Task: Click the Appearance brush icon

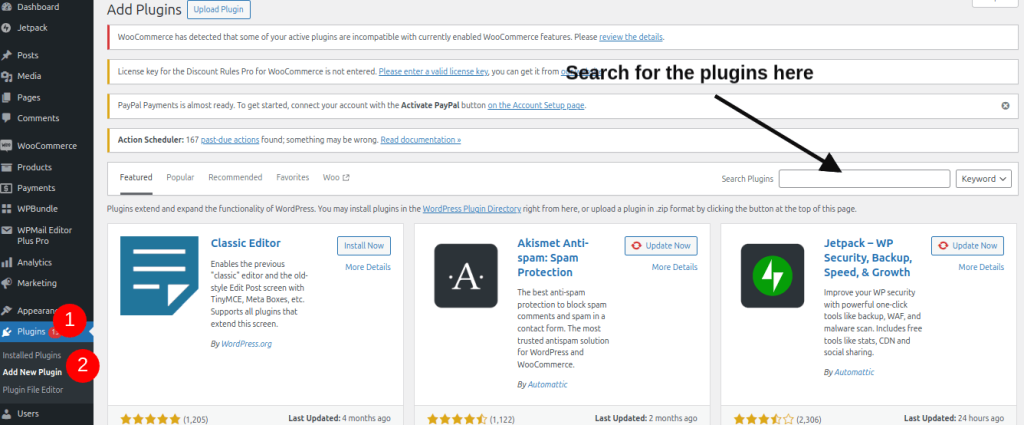Action: (x=7, y=311)
